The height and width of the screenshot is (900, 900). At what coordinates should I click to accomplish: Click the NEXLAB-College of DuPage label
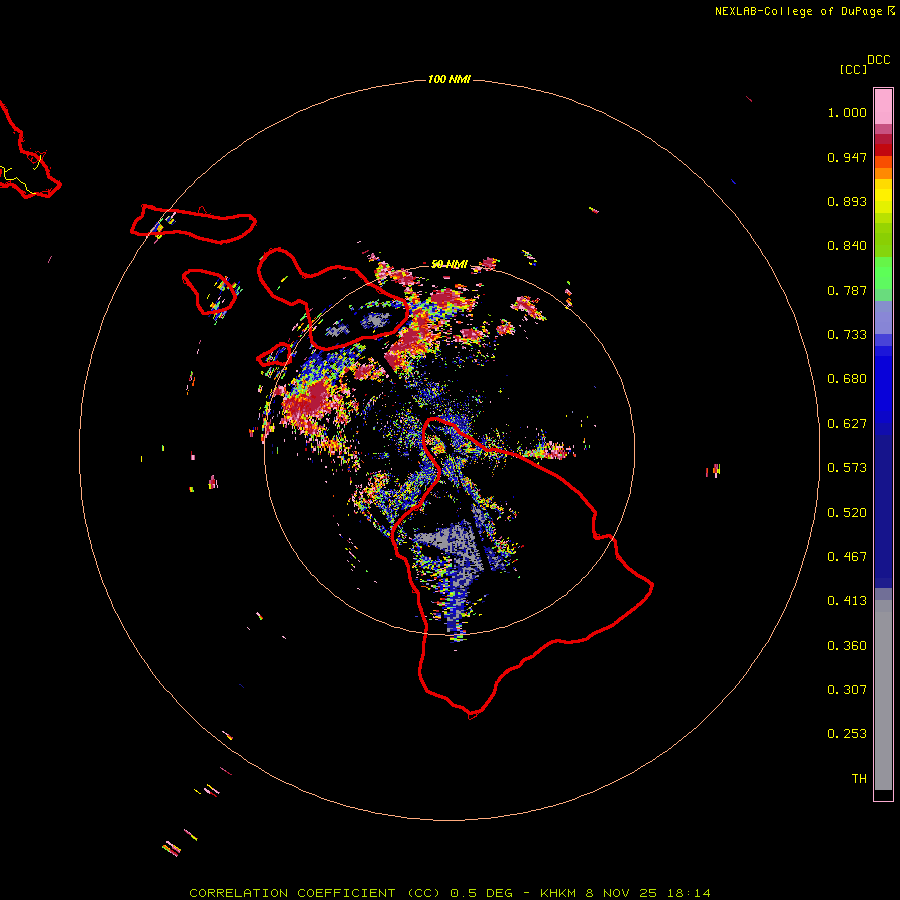pyautogui.click(x=798, y=11)
